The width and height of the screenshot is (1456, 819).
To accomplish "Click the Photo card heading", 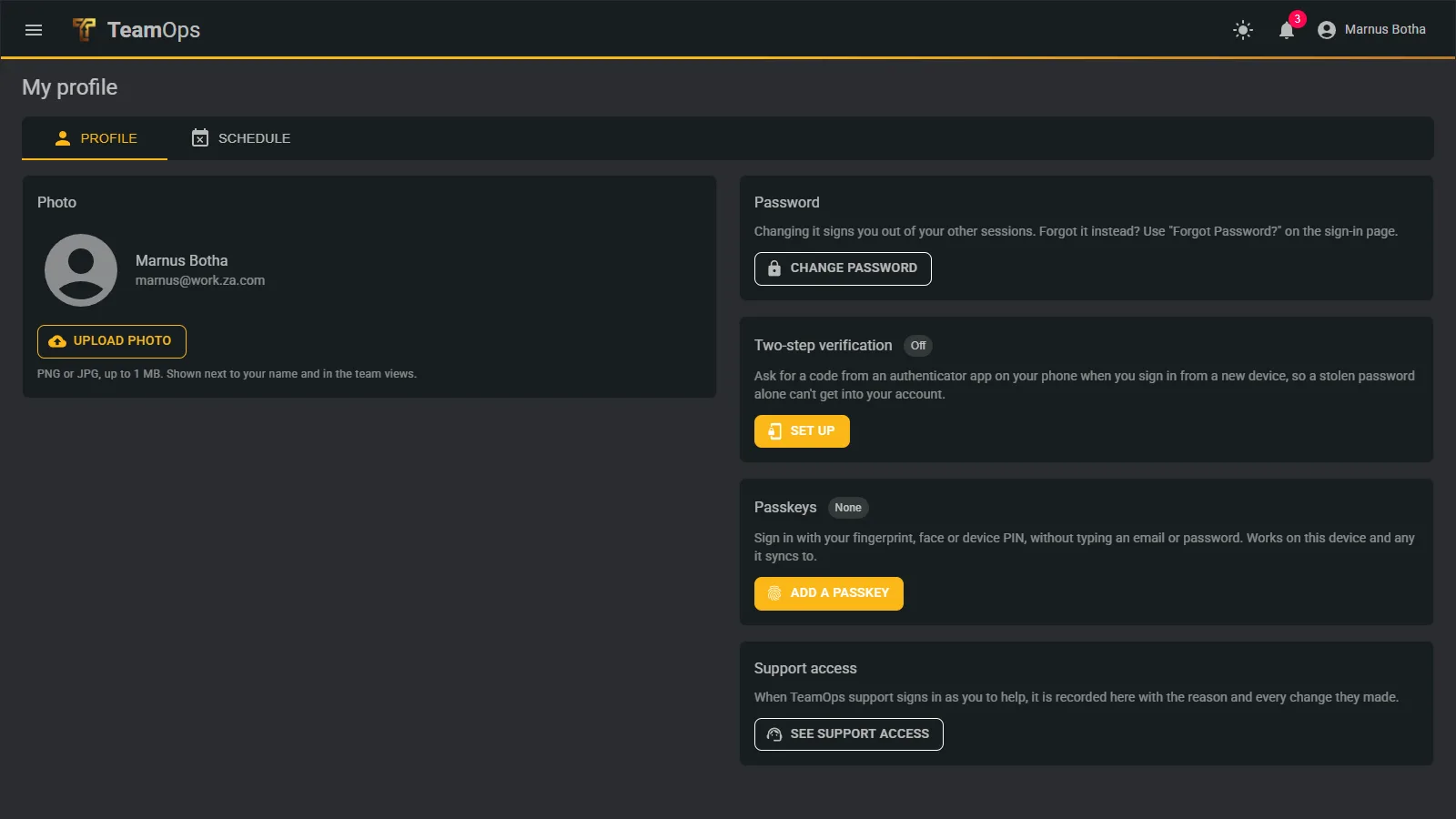I will 56,202.
